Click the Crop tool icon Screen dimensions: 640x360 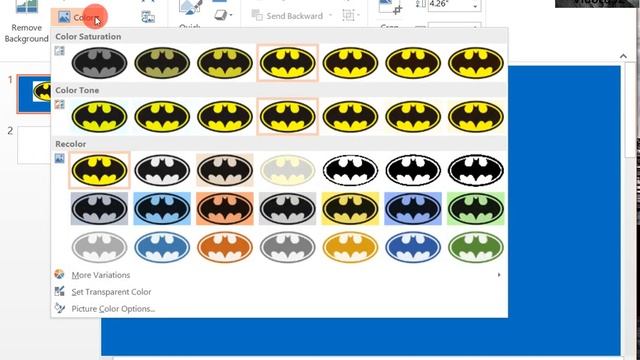[x=390, y=7]
